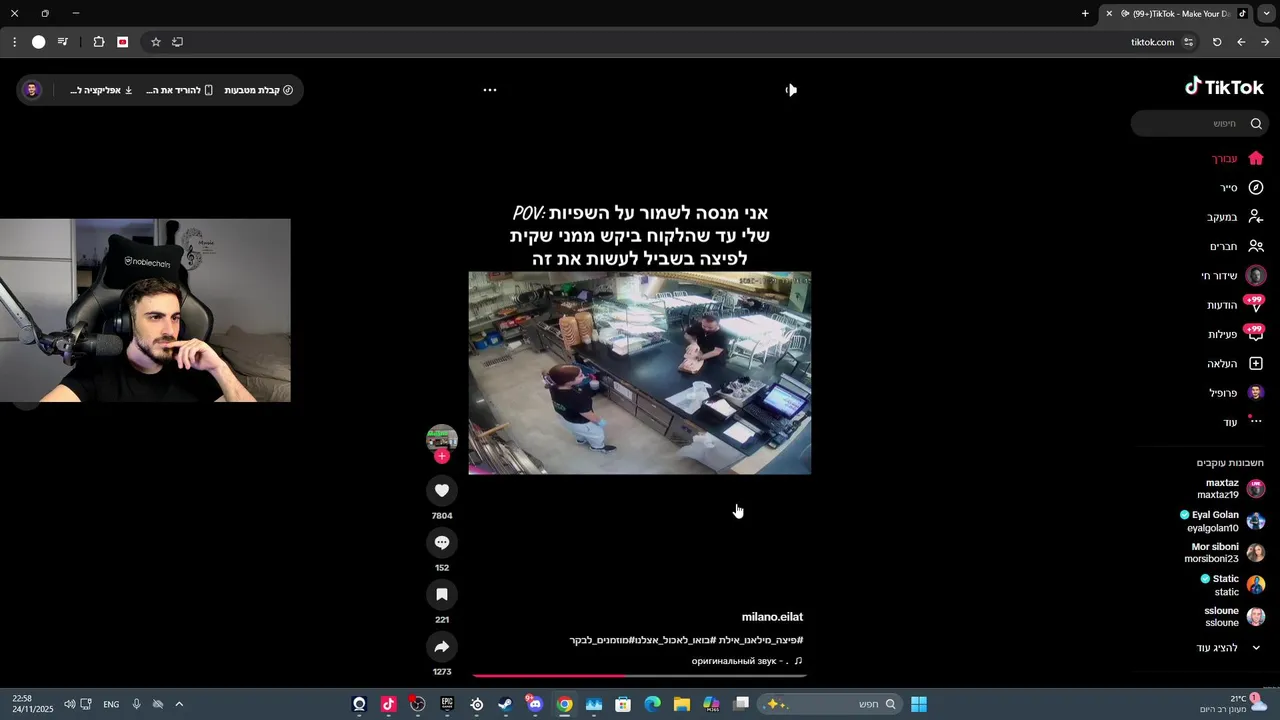Open Epic Games from the taskbar

point(447,704)
